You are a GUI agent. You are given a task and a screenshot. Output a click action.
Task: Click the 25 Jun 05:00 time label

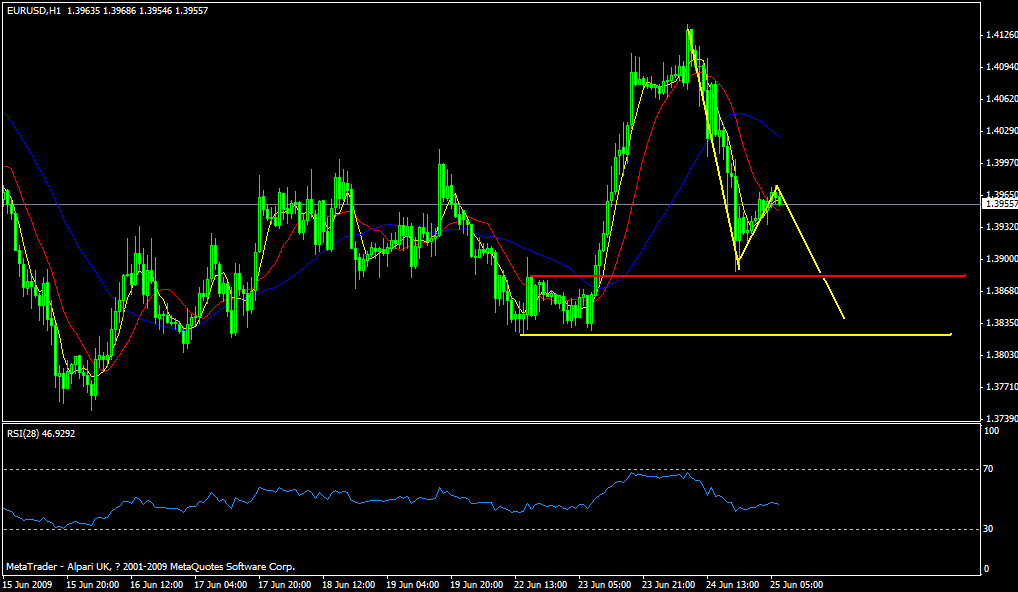tap(797, 585)
